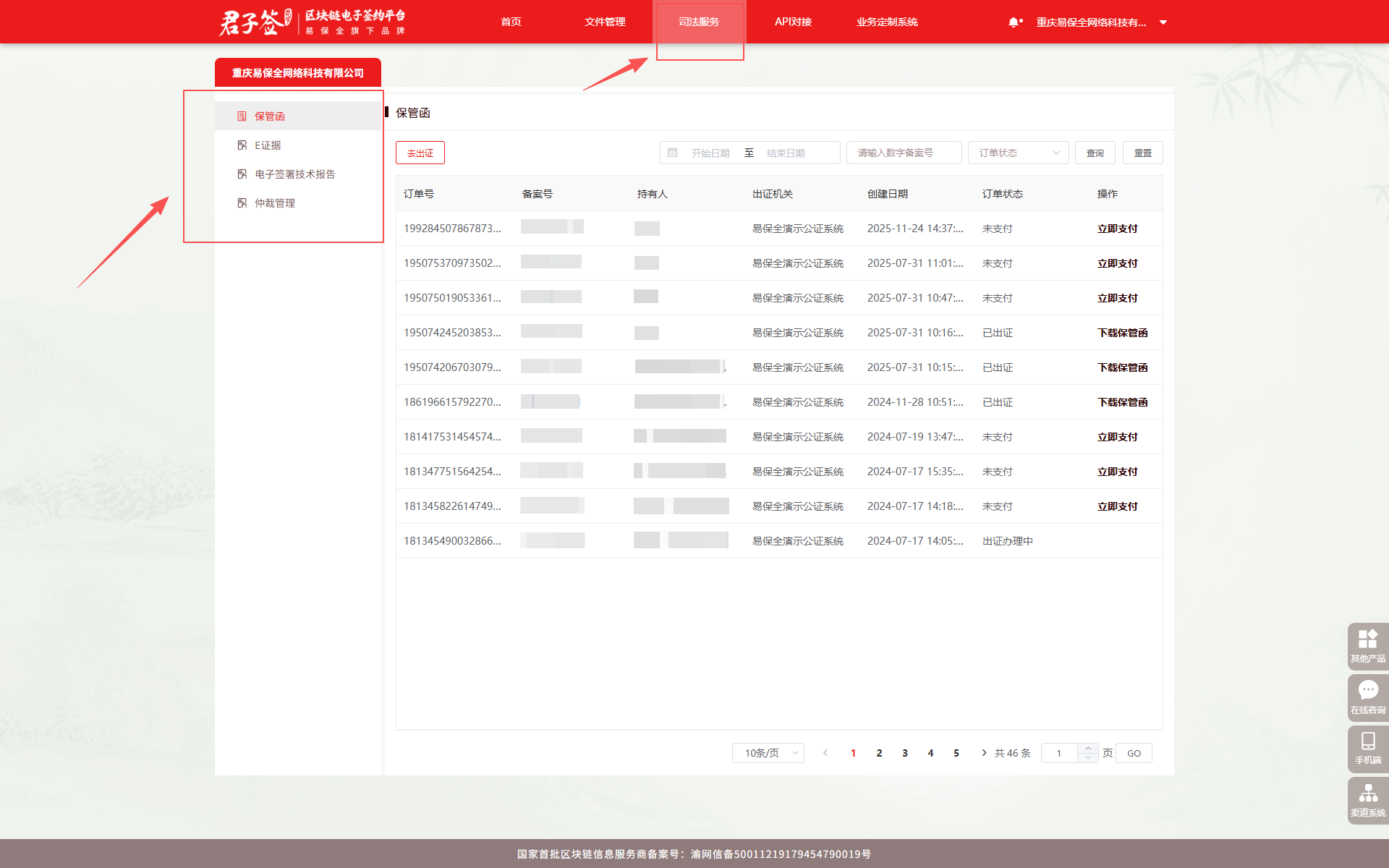The width and height of the screenshot is (1389, 868).
Task: Click the calendar icon in date range
Action: 672,153
